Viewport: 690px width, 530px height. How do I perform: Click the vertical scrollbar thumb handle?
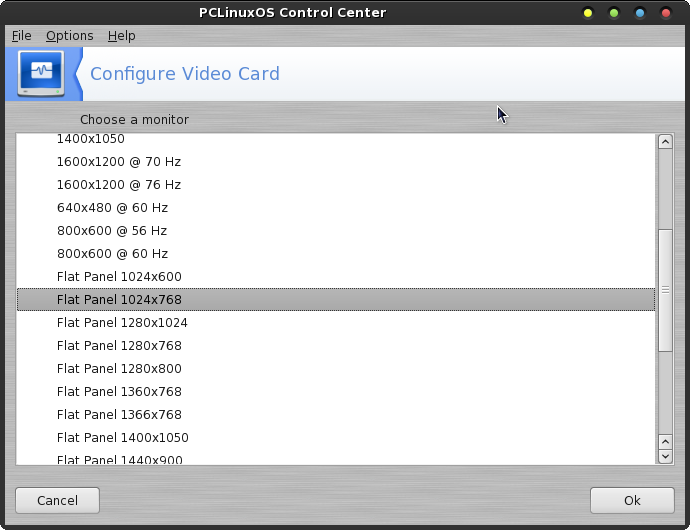pos(665,290)
